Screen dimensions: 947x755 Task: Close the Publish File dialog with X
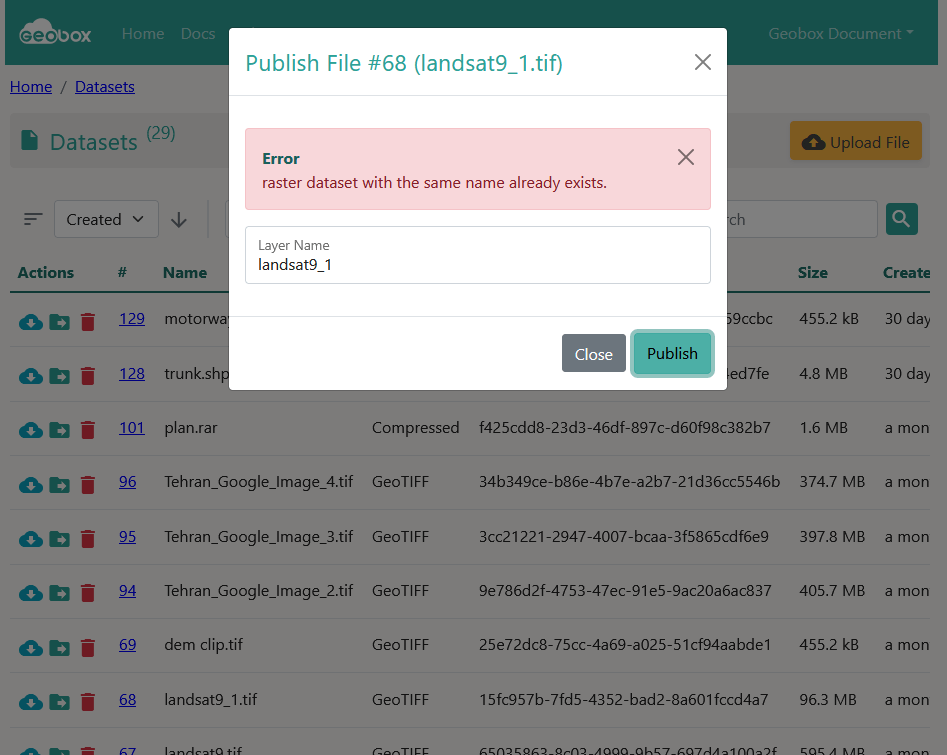click(x=702, y=63)
